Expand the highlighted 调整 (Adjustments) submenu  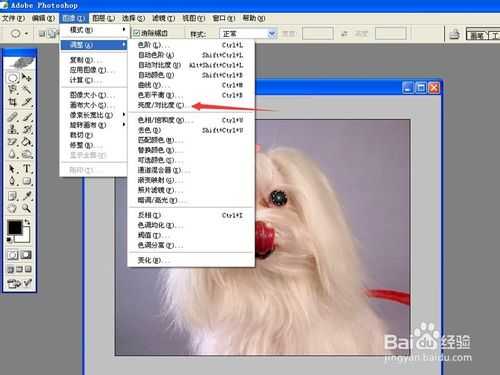(x=94, y=44)
